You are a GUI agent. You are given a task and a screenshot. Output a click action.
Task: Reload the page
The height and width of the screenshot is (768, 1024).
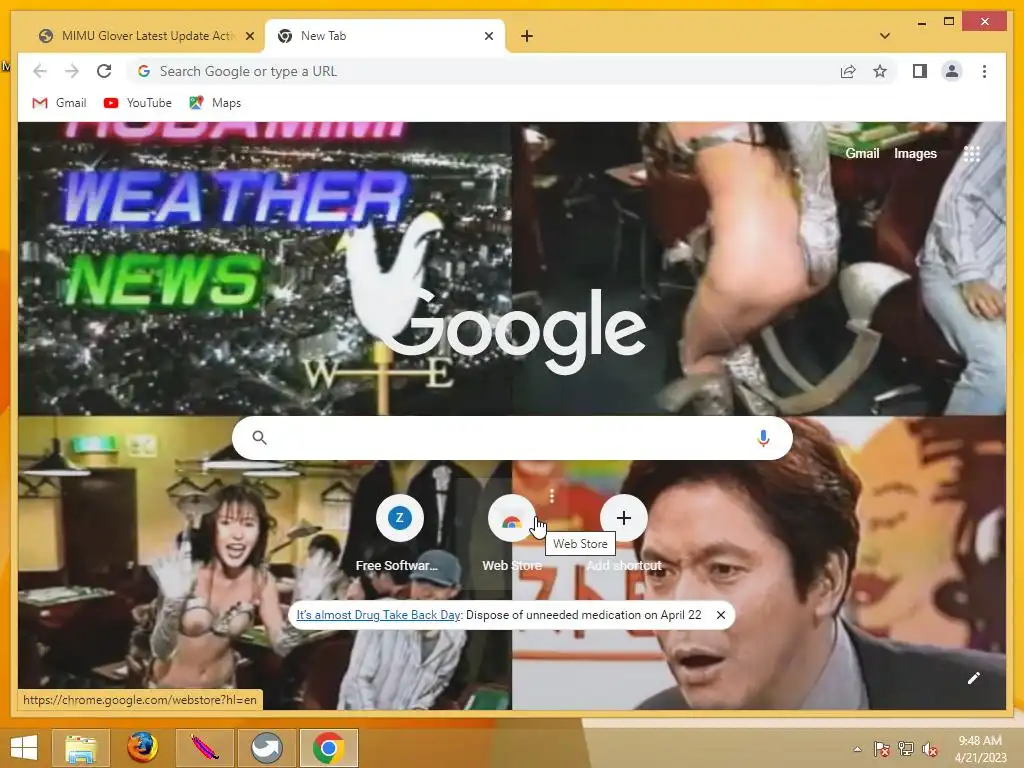(104, 71)
